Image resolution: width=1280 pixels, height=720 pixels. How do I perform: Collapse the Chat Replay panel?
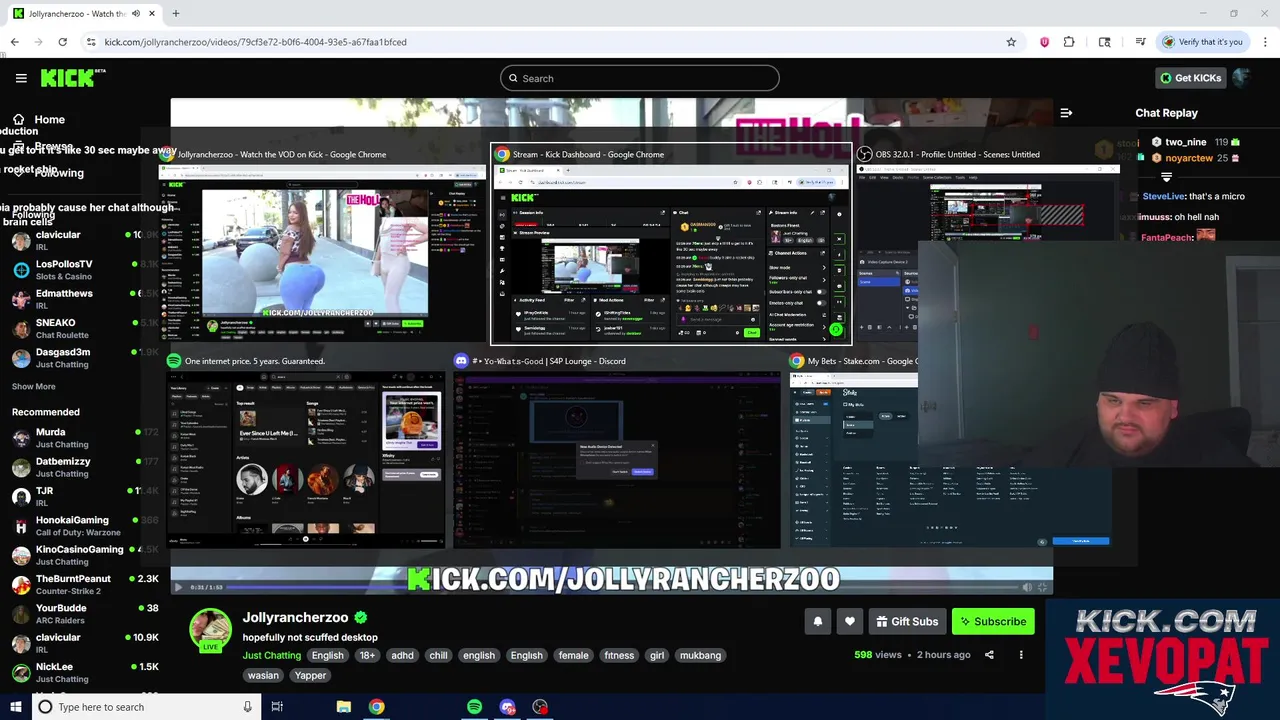[x=1066, y=113]
